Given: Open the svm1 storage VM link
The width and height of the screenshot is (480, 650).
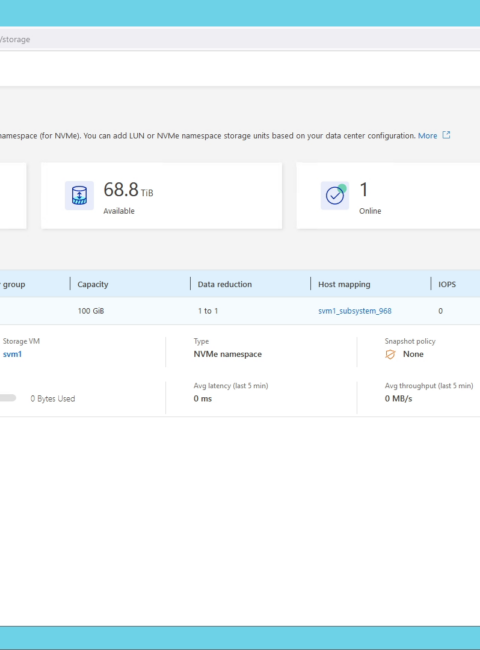Looking at the screenshot, I should [12, 354].
